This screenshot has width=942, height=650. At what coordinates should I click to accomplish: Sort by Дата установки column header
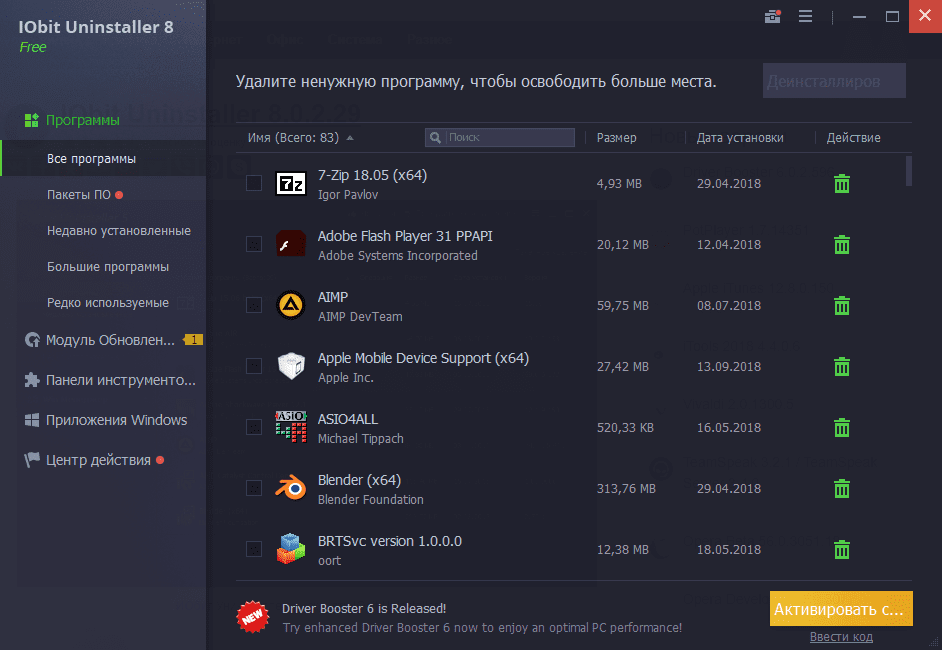tap(740, 138)
